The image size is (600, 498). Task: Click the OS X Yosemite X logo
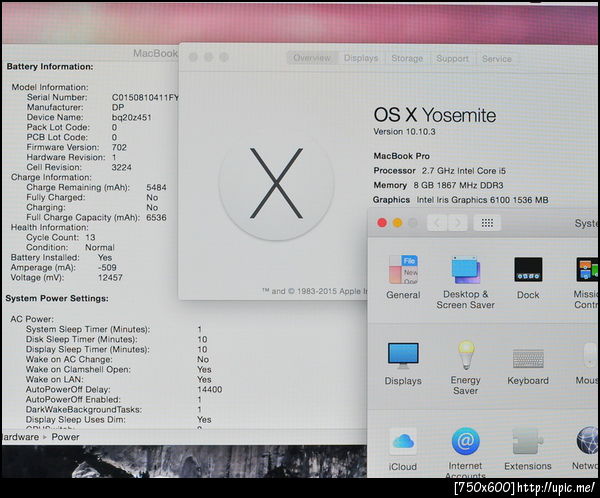click(x=276, y=183)
